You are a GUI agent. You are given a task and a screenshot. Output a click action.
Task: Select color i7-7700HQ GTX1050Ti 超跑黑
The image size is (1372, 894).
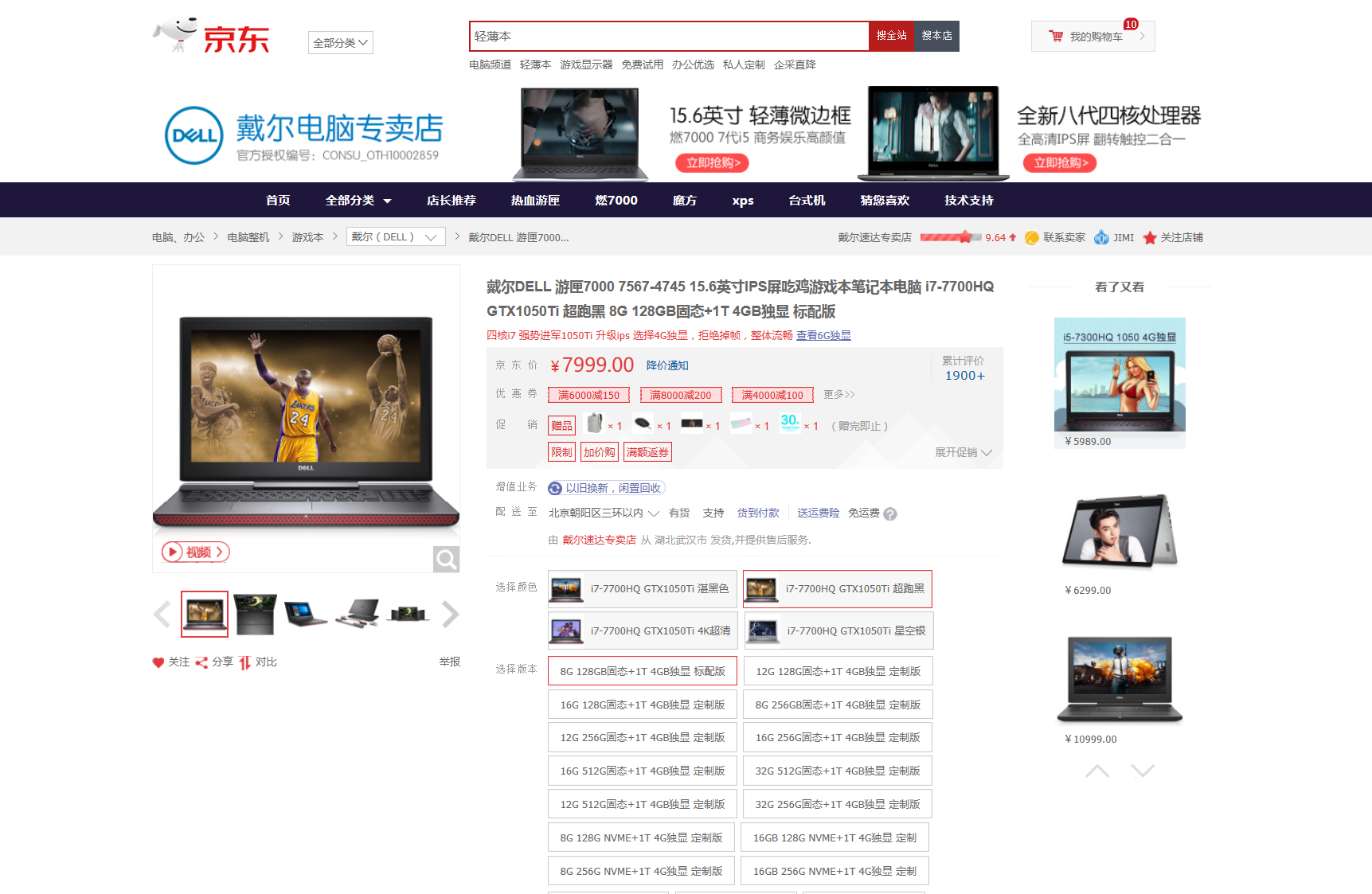click(838, 589)
